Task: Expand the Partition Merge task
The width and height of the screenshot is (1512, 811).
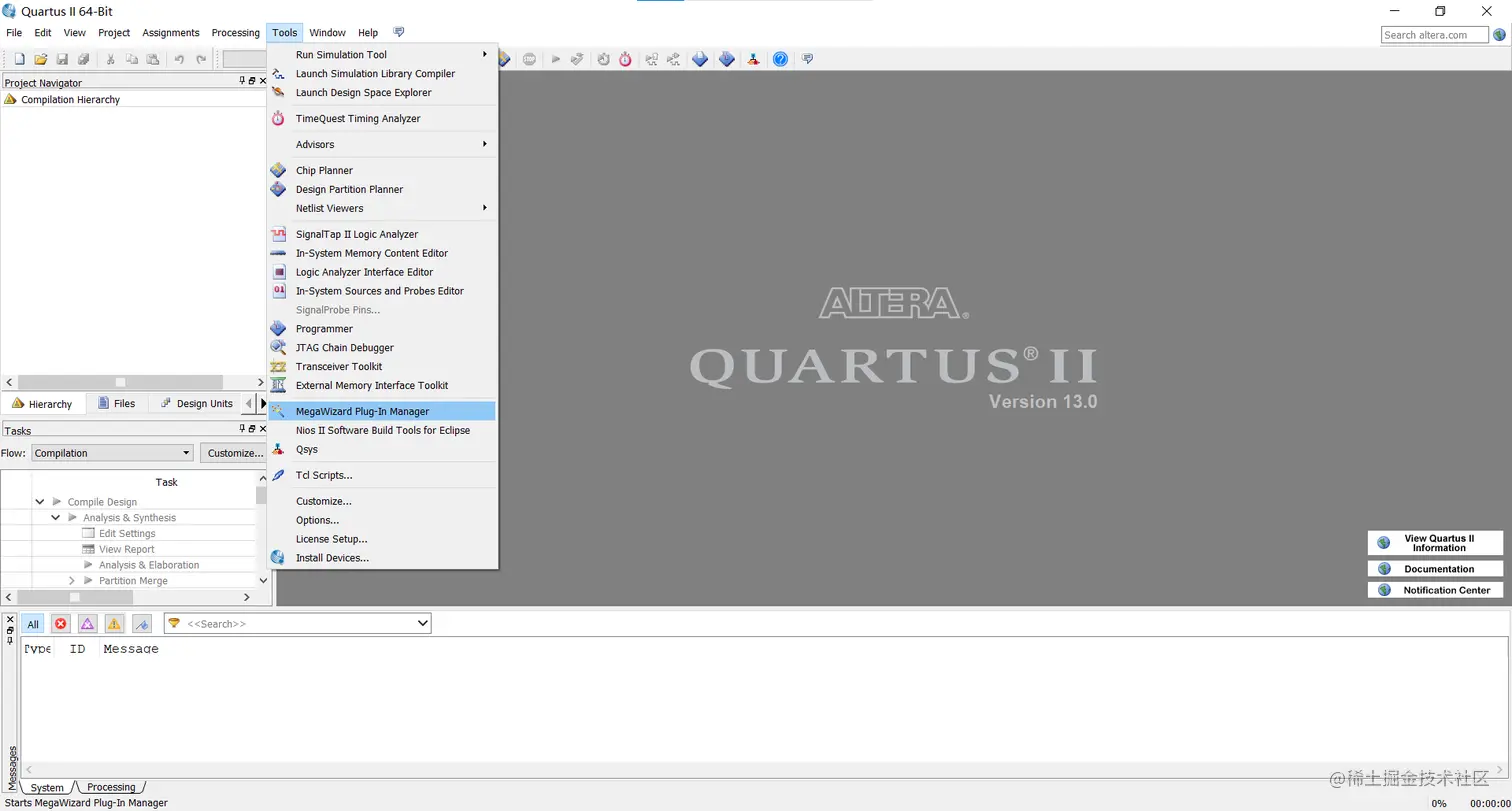Action: 72,581
